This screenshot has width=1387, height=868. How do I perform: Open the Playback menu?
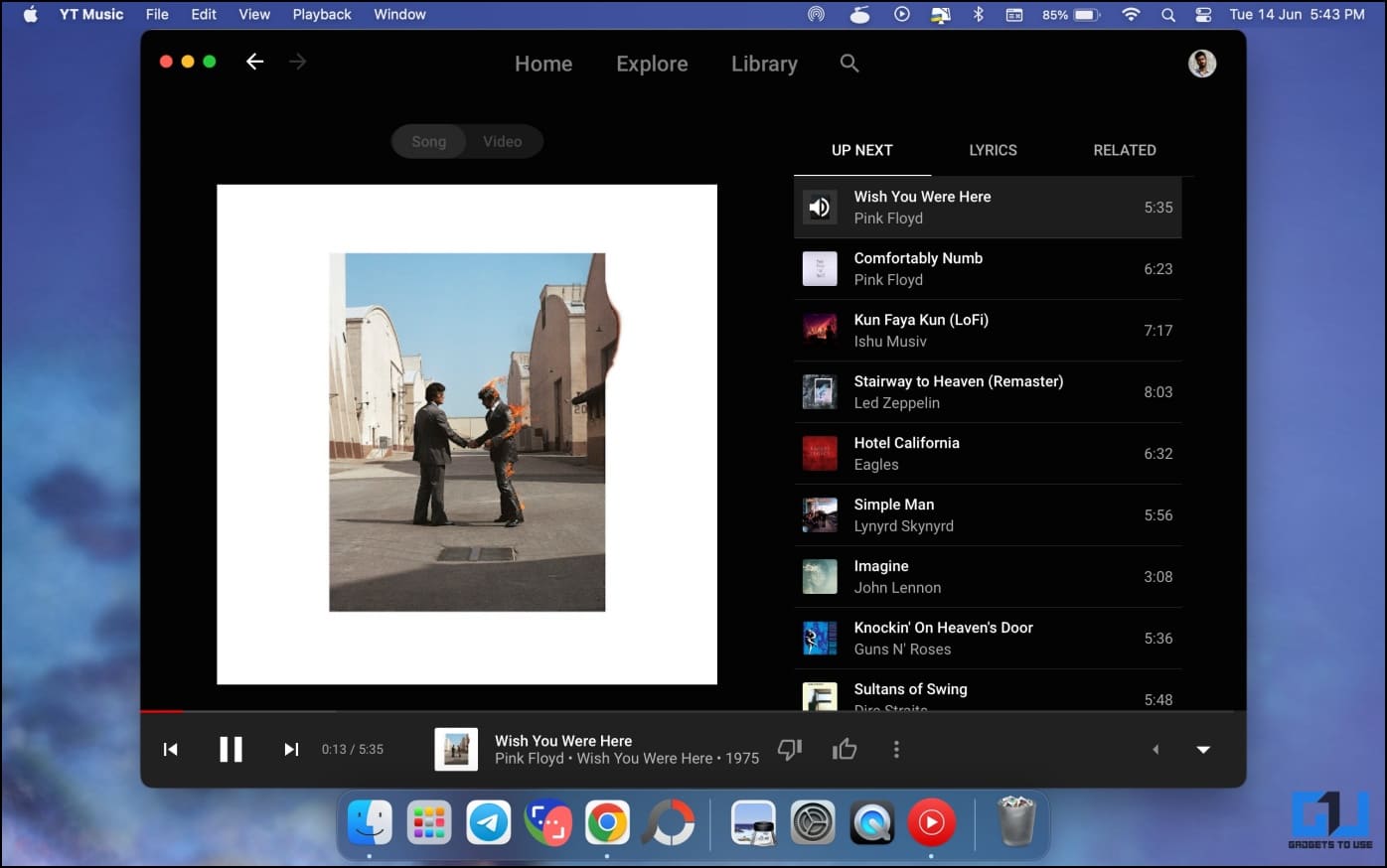tap(322, 14)
